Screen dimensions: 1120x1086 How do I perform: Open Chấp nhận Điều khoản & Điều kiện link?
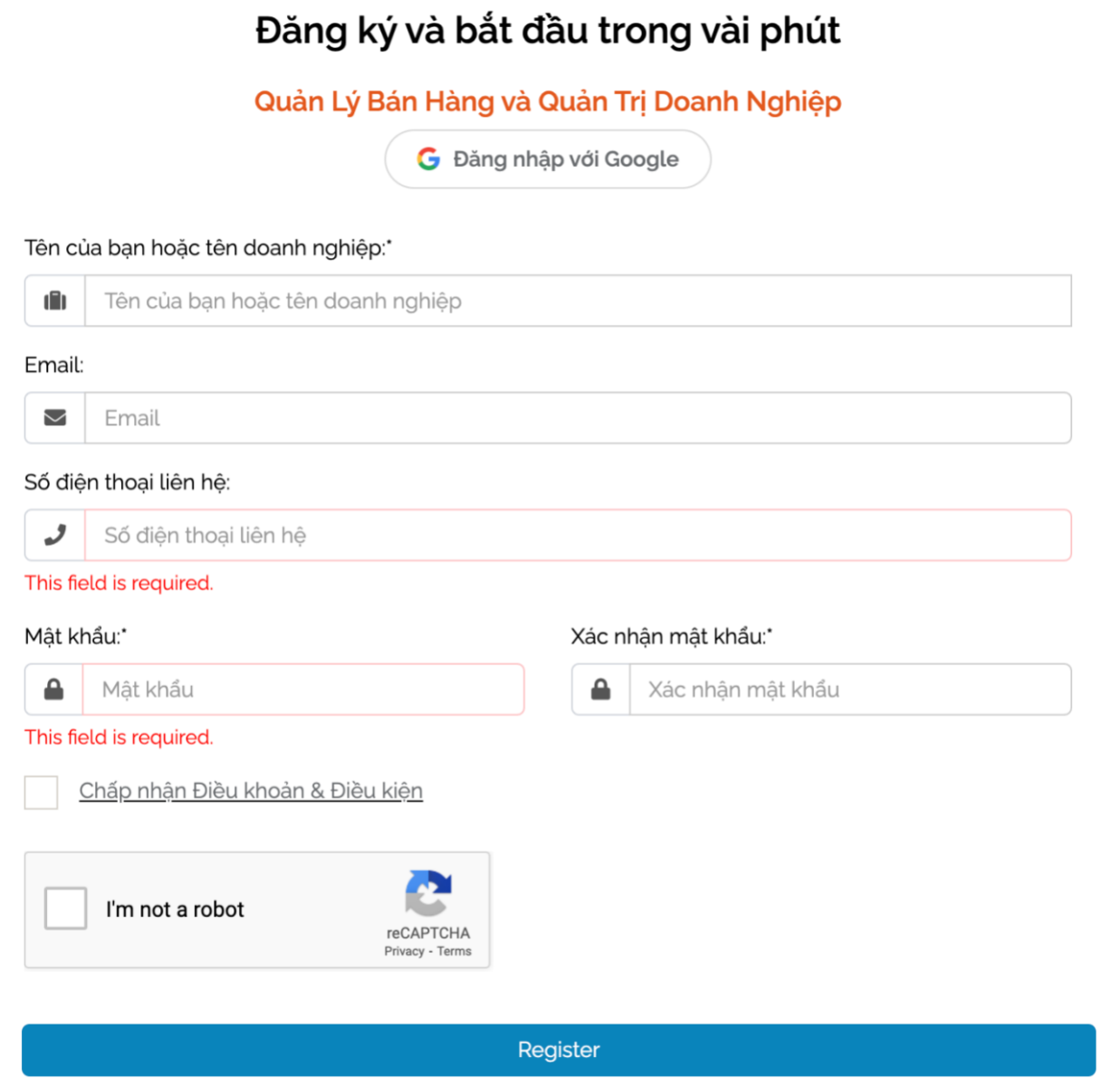click(x=251, y=791)
